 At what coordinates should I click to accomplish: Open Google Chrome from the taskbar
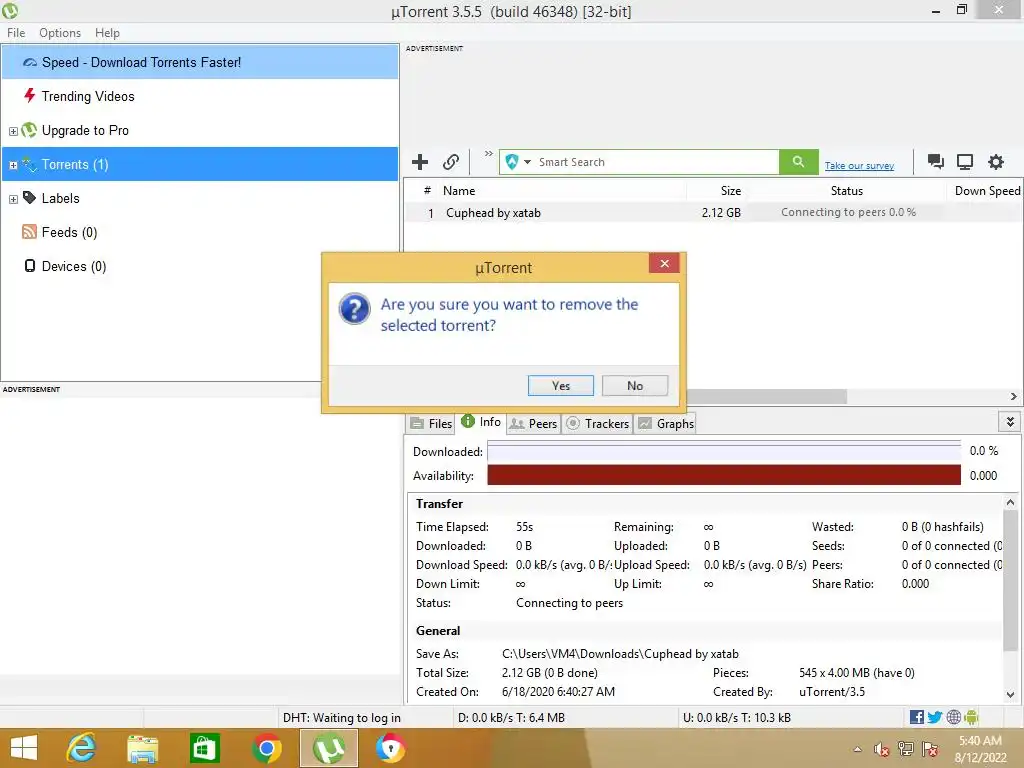tap(266, 748)
